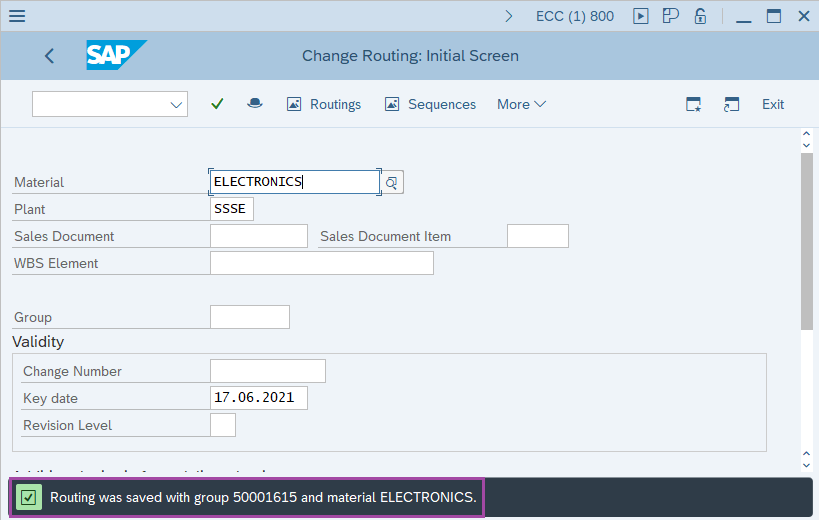
Task: Open Material search help icon
Action: click(x=392, y=182)
